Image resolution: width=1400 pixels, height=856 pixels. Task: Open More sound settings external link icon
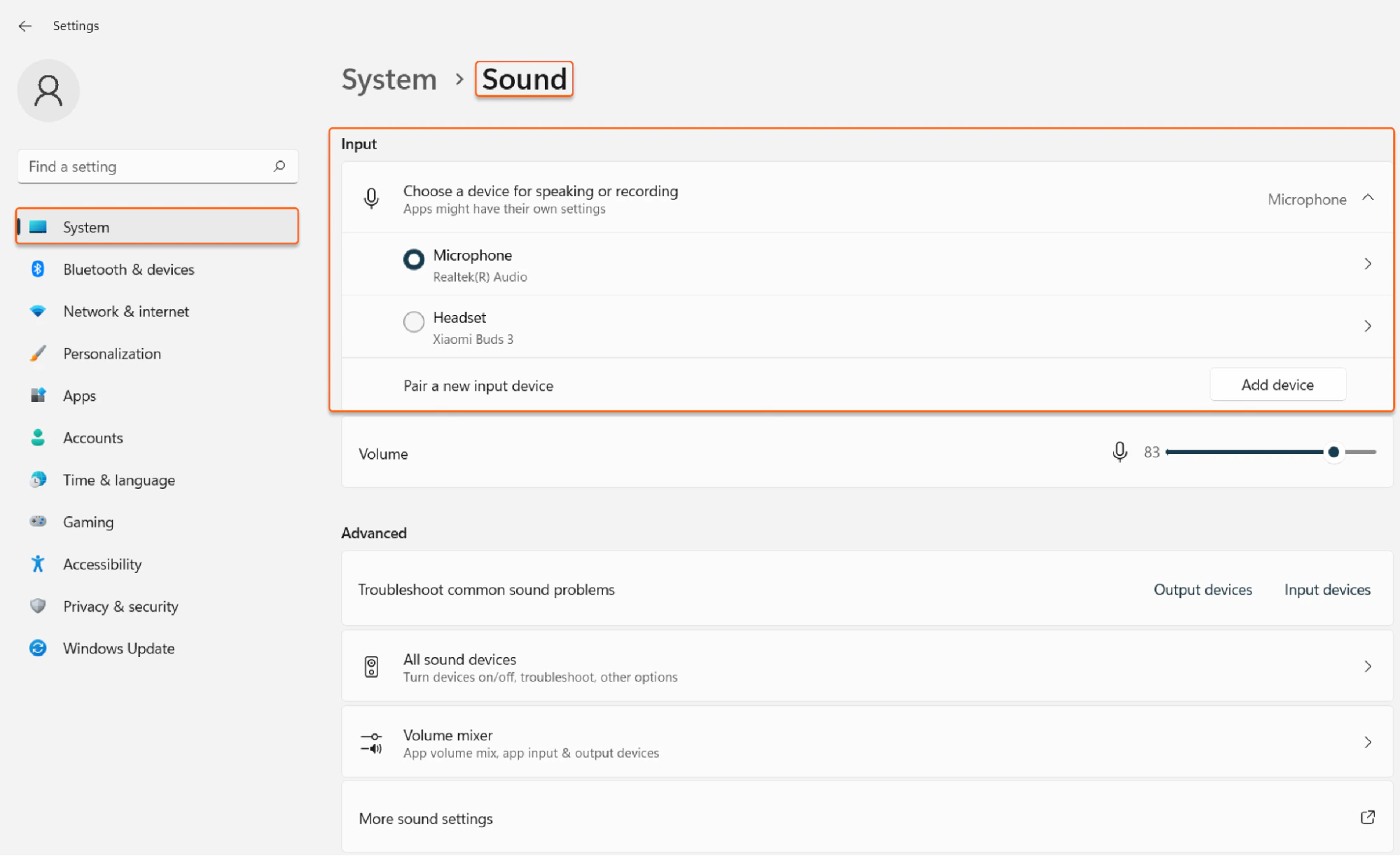click(1367, 817)
